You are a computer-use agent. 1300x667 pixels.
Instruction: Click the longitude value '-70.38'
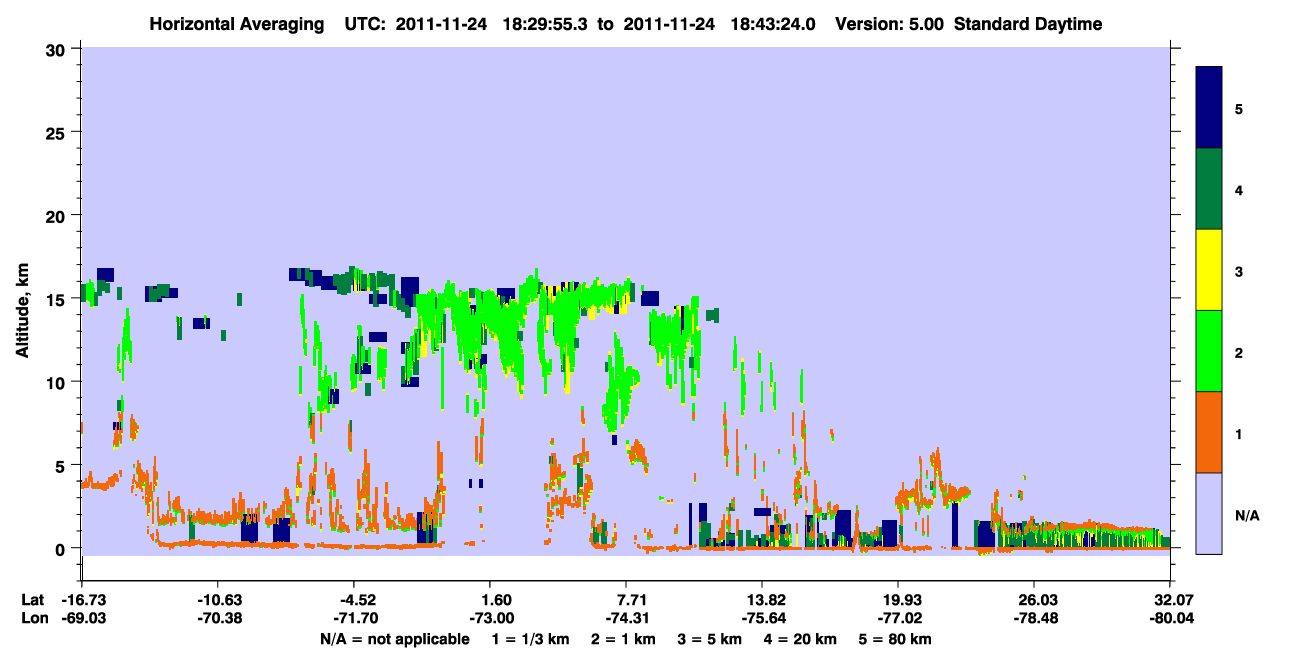tap(217, 618)
